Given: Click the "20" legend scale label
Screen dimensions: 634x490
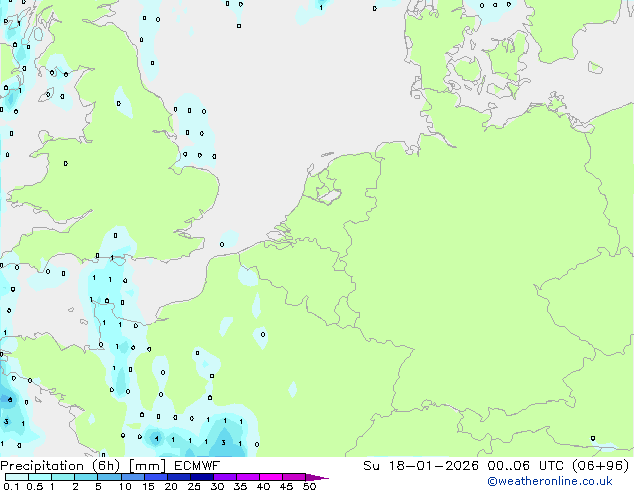Looking at the screenshot, I should (x=171, y=486).
